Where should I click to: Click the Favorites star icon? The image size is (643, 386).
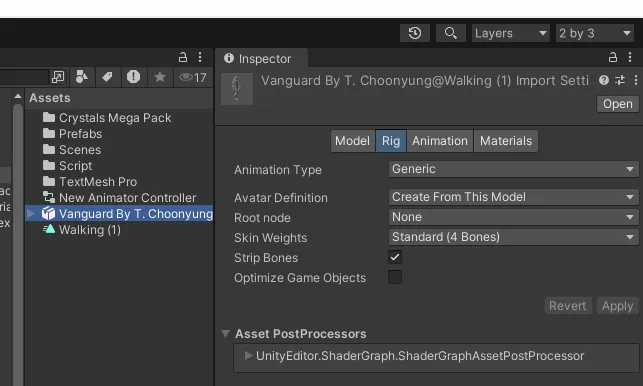pos(160,77)
